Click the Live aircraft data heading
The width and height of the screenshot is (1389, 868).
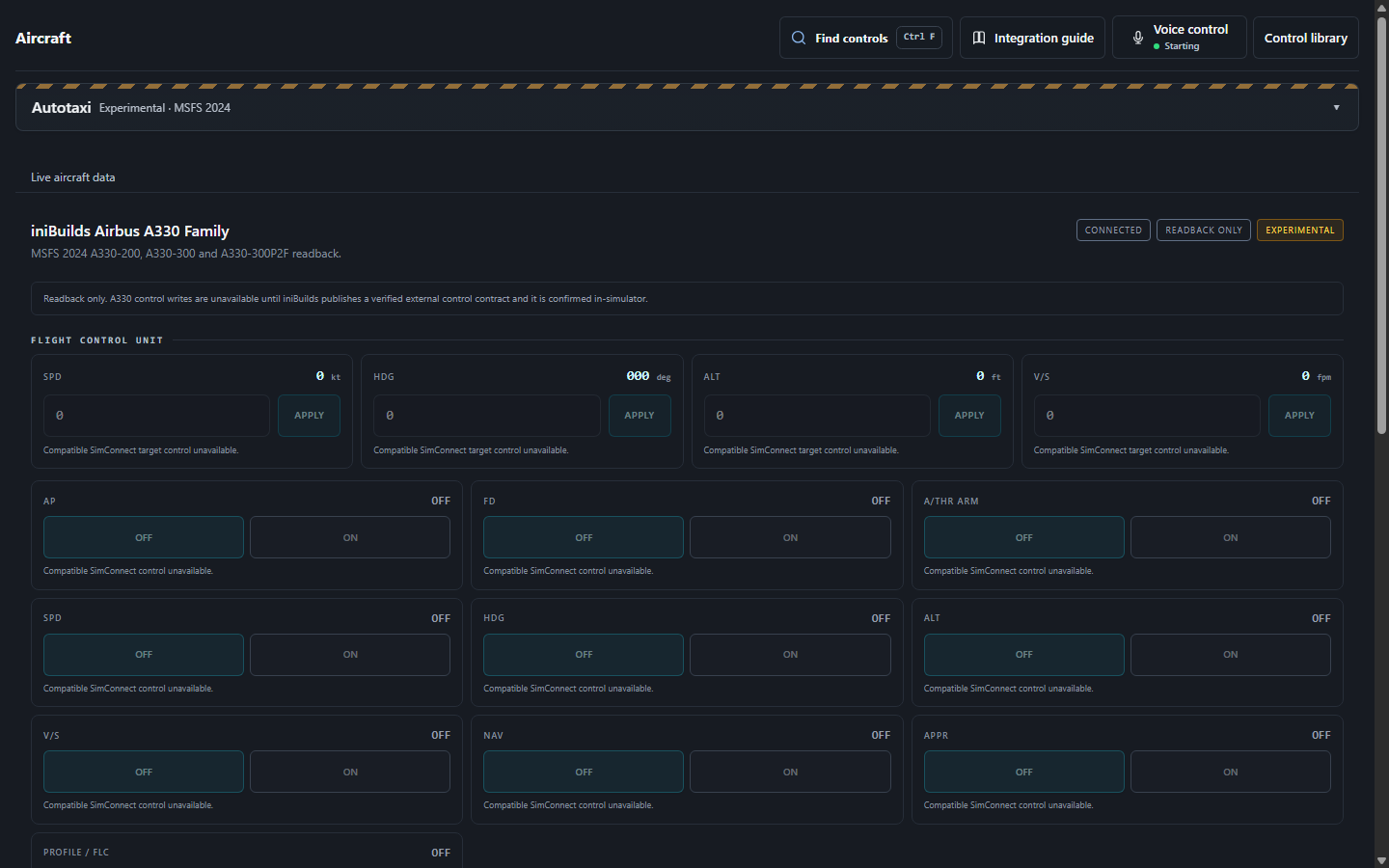72,177
